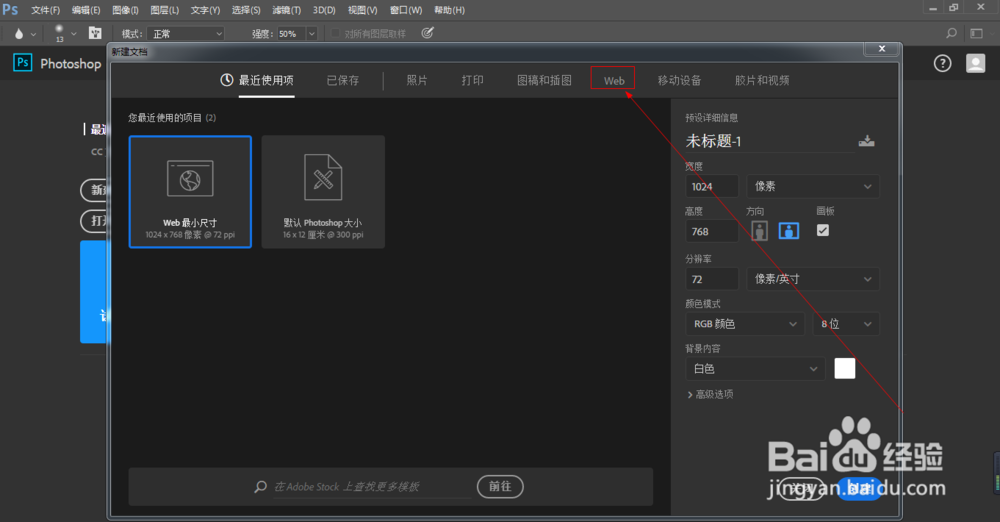Switch to the 打印 tab

[x=473, y=80]
